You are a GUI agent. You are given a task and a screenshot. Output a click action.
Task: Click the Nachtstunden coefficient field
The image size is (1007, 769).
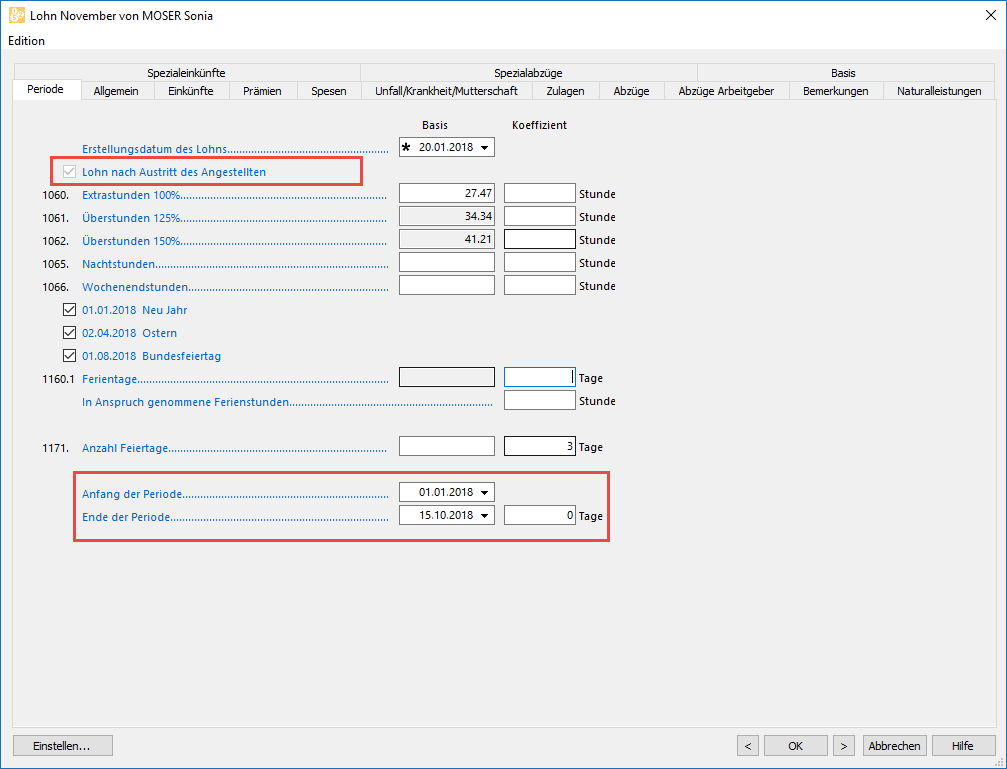click(x=539, y=263)
